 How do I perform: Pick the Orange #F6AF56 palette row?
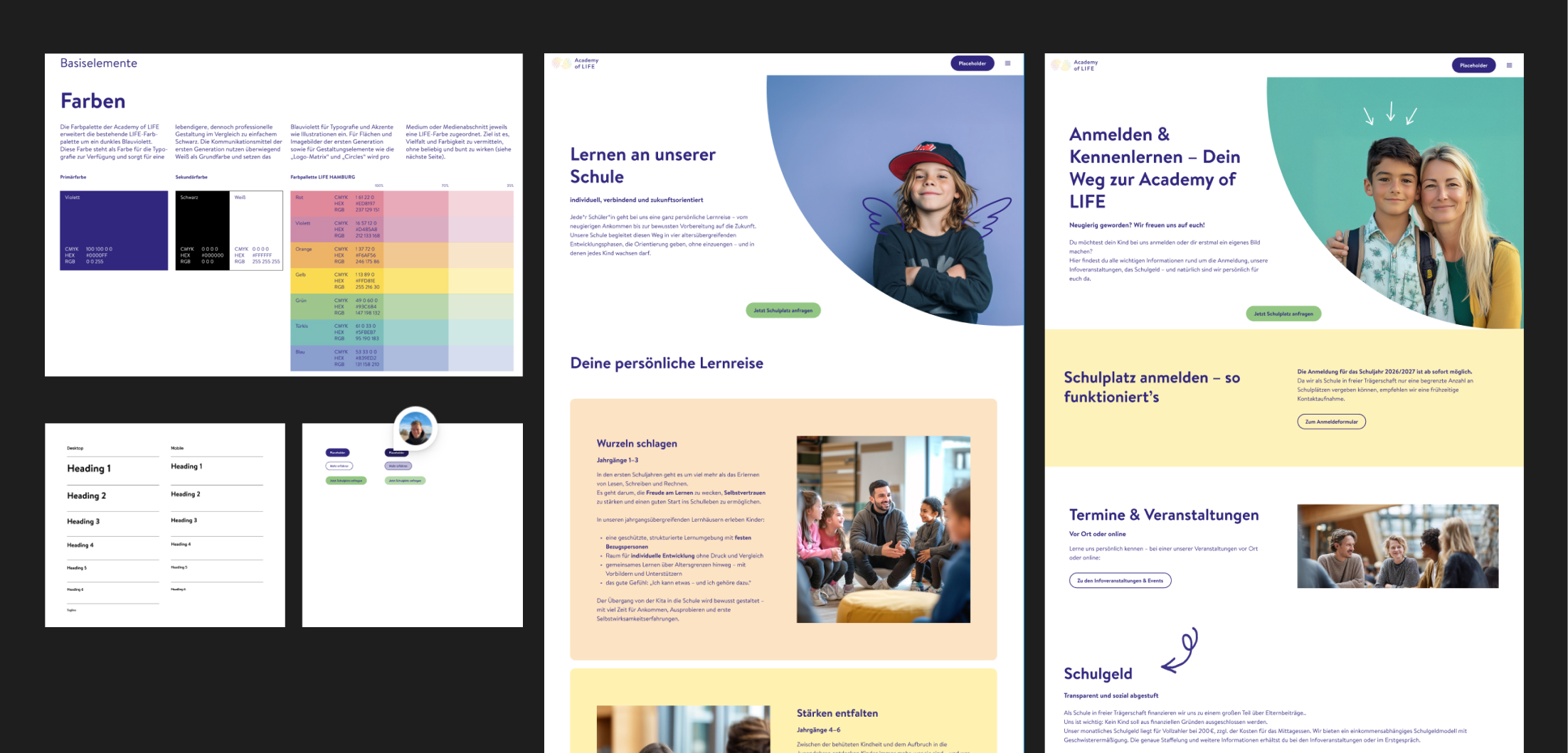click(x=402, y=255)
